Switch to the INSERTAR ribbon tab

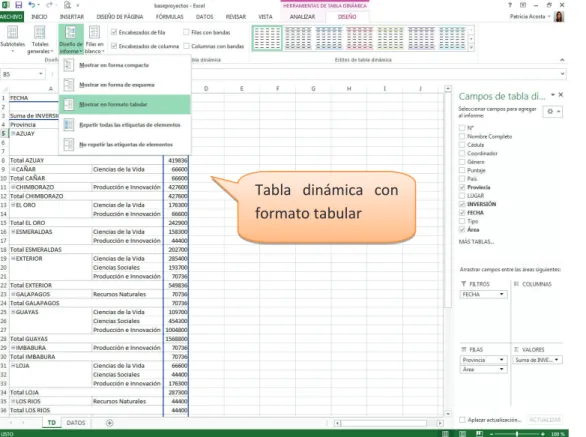[x=72, y=17]
